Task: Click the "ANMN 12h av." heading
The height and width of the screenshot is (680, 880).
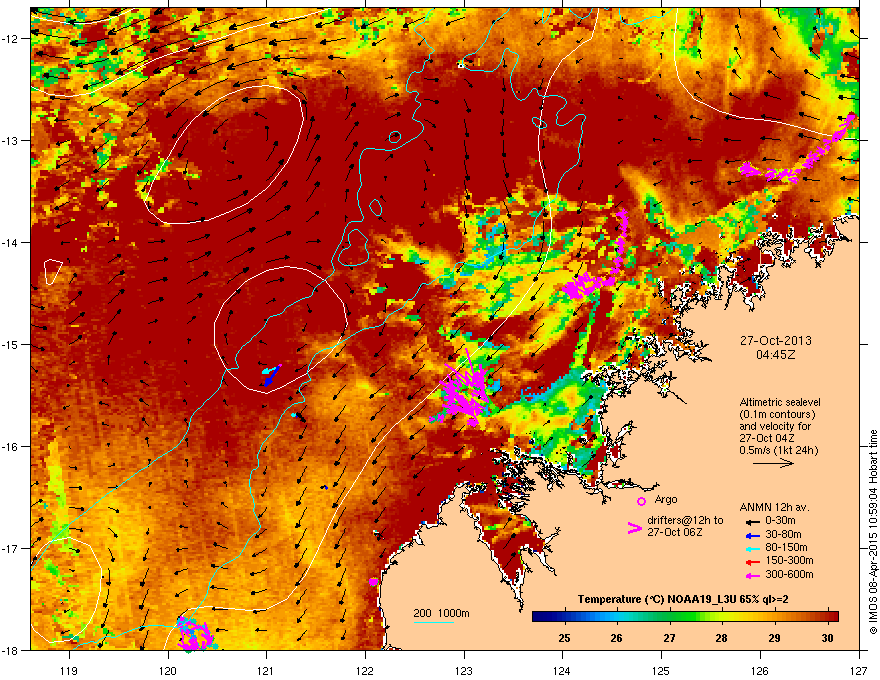Action: (x=774, y=507)
